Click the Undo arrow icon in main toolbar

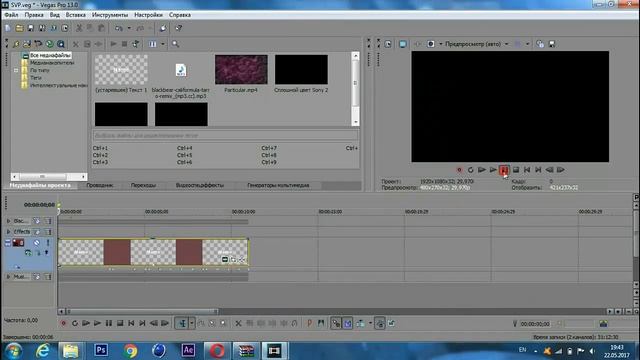pos(119,28)
